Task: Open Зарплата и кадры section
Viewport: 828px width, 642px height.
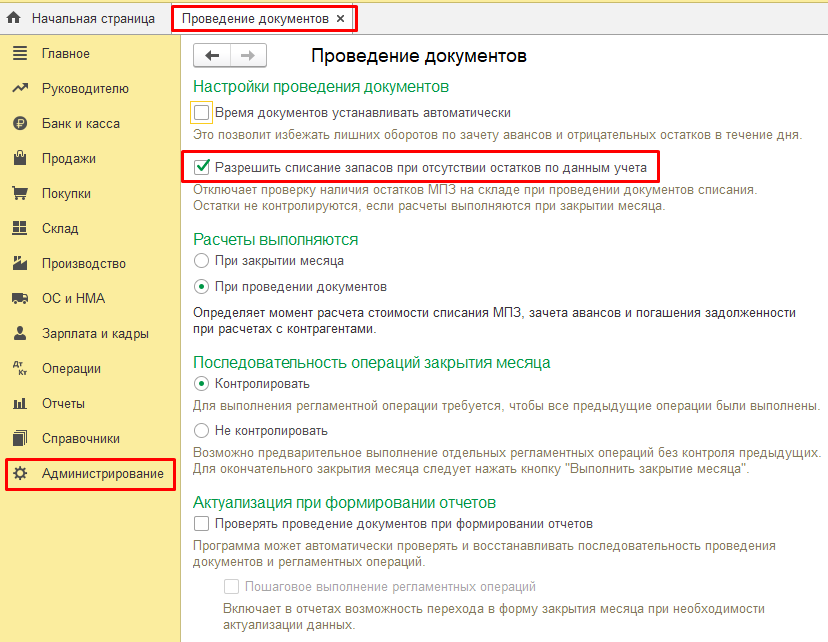Action: coord(95,334)
